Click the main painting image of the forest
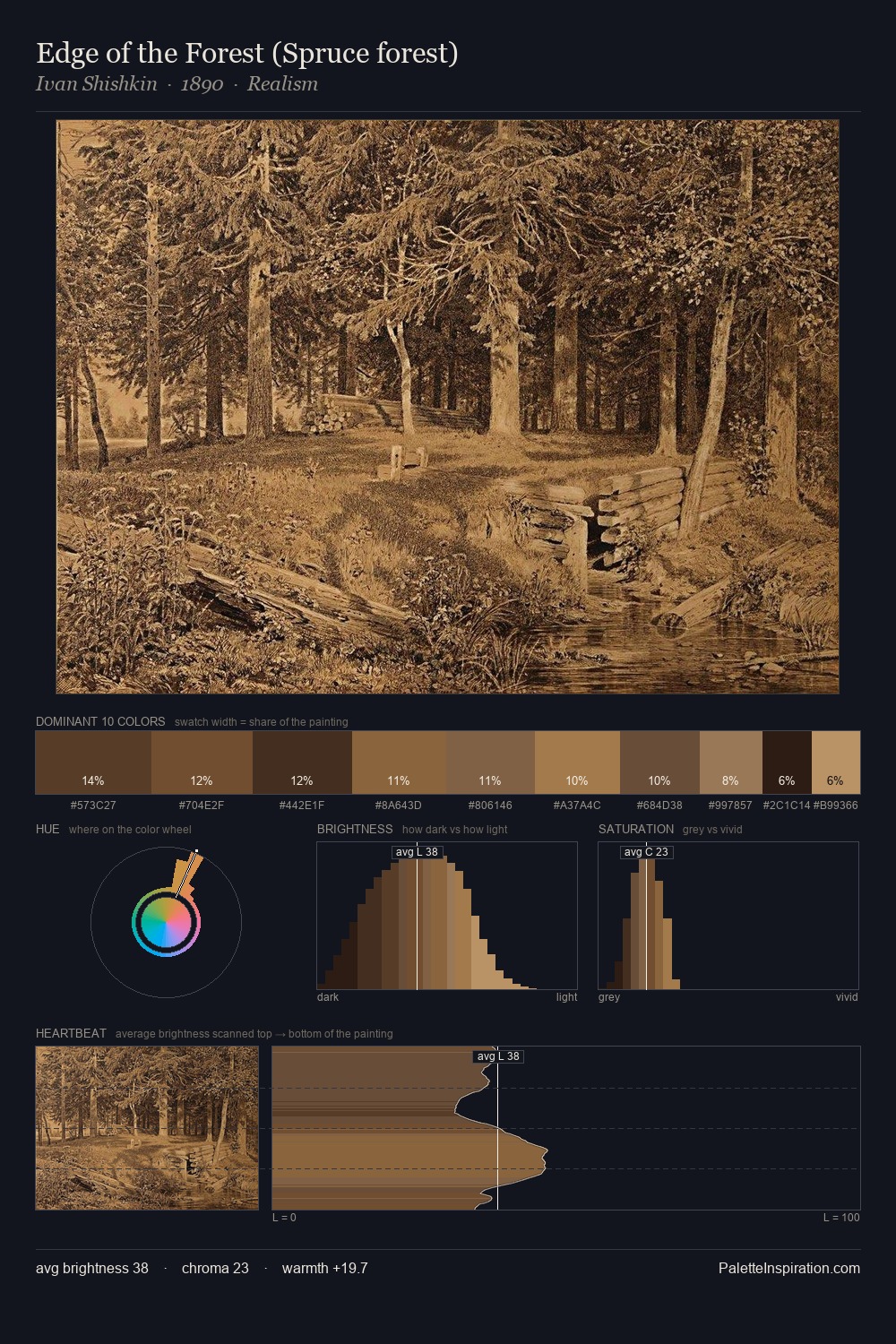The image size is (896, 1344). [448, 407]
